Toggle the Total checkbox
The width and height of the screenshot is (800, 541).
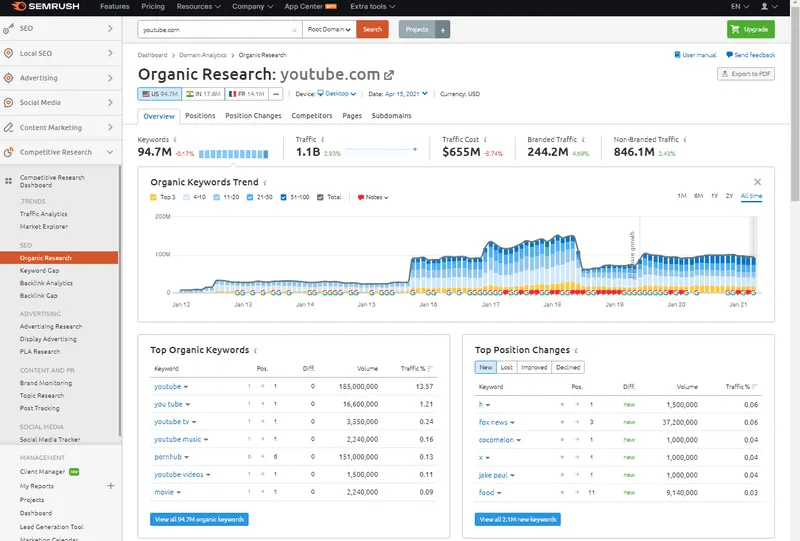point(320,197)
